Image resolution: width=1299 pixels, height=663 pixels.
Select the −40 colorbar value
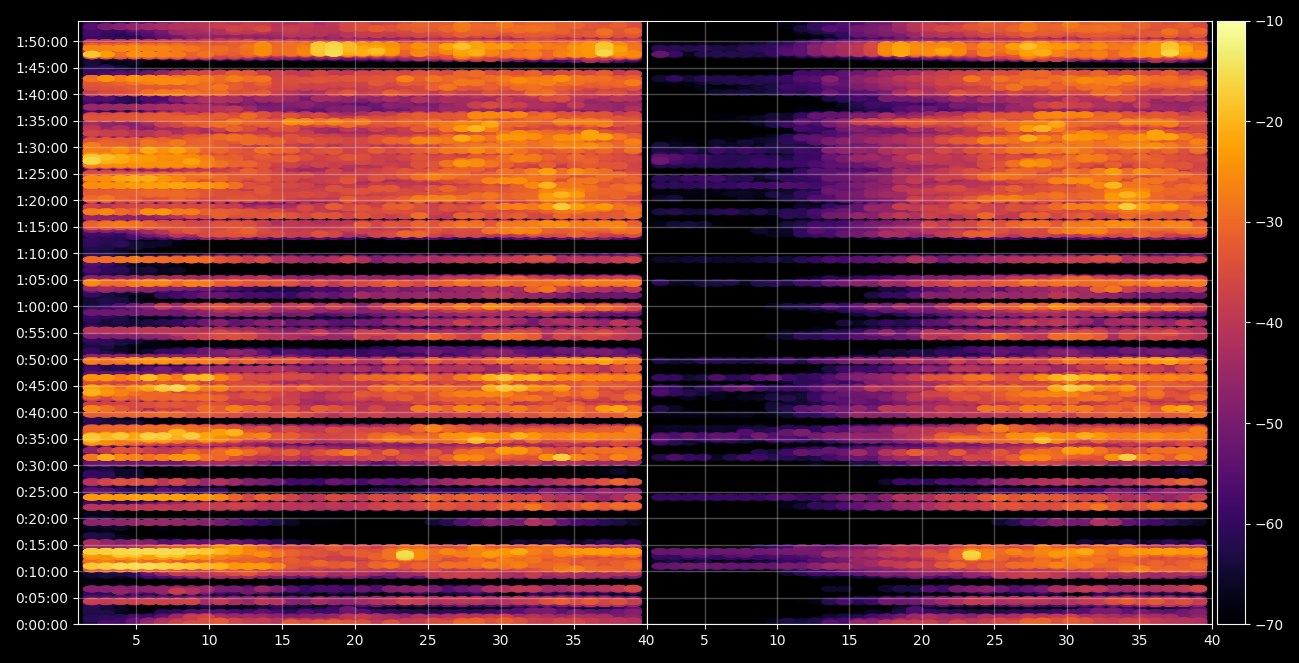click(1269, 323)
